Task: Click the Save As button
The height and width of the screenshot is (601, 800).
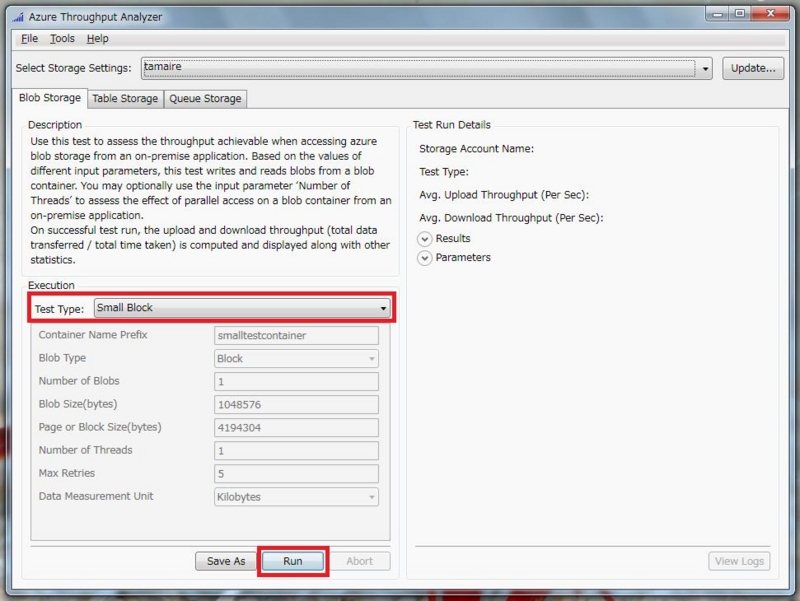Action: 226,561
